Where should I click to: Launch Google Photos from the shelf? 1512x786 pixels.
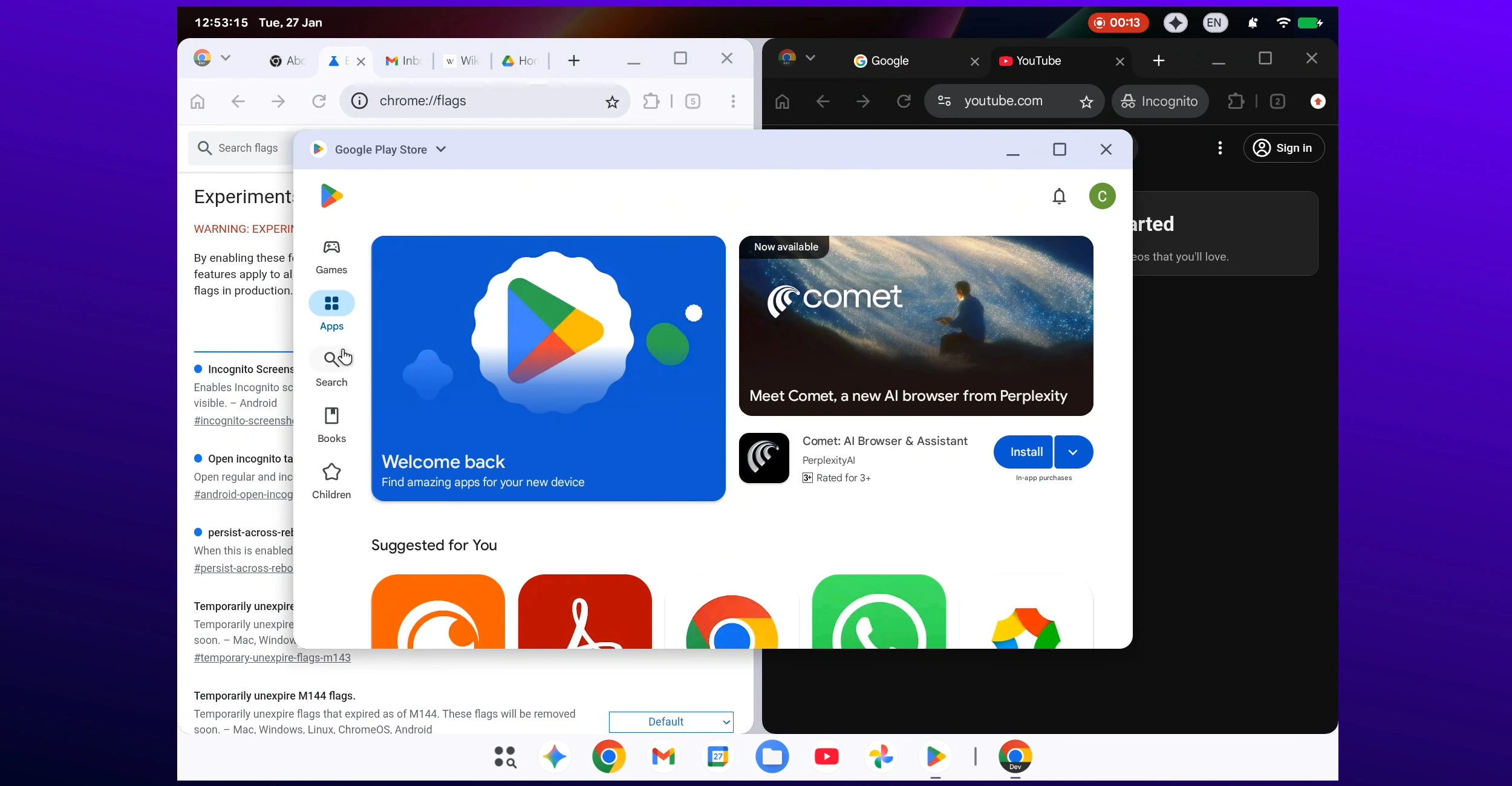(x=881, y=756)
